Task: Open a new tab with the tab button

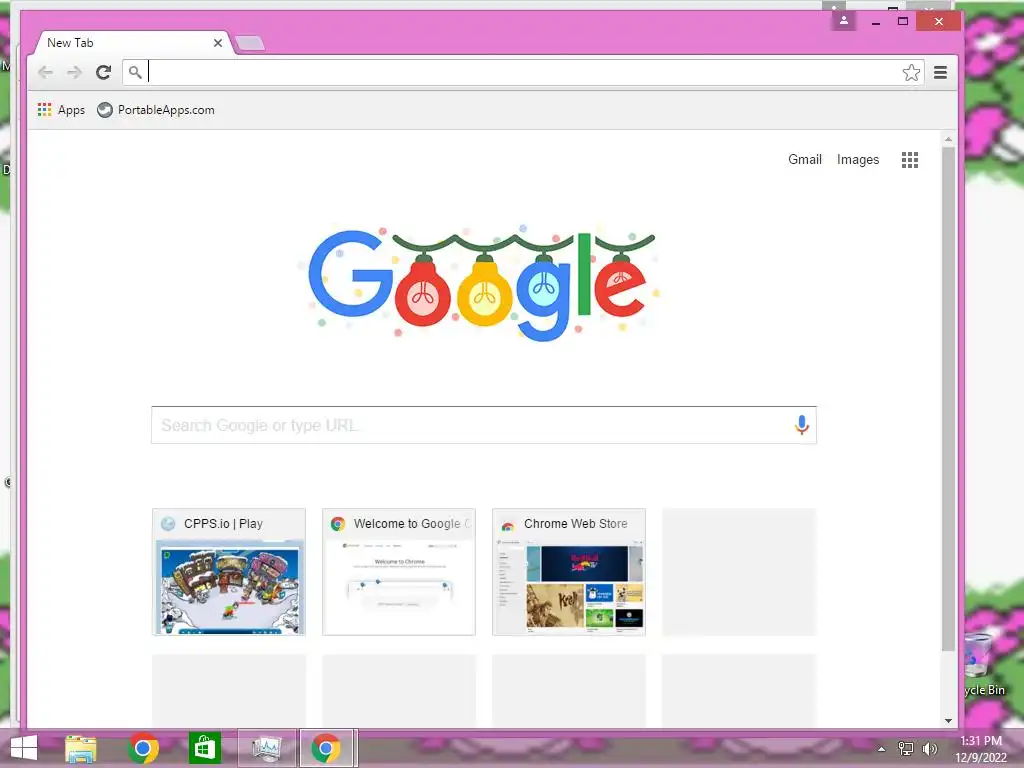Action: 249,43
